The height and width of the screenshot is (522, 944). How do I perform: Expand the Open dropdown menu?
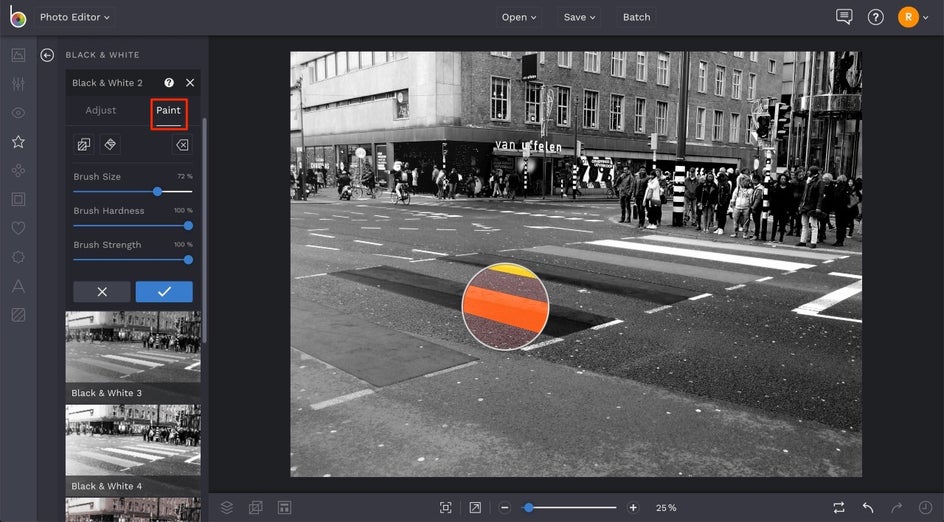point(519,17)
